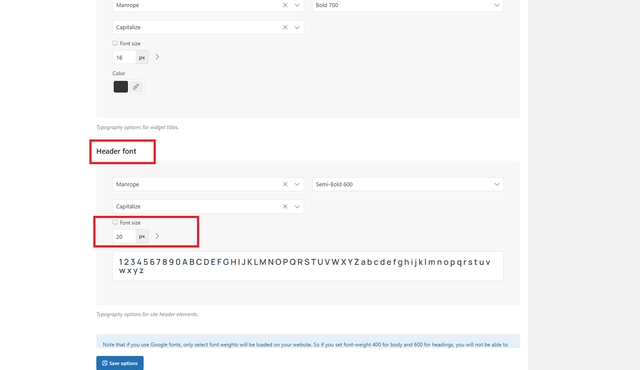Click the link icon next to color swatch

pos(136,86)
